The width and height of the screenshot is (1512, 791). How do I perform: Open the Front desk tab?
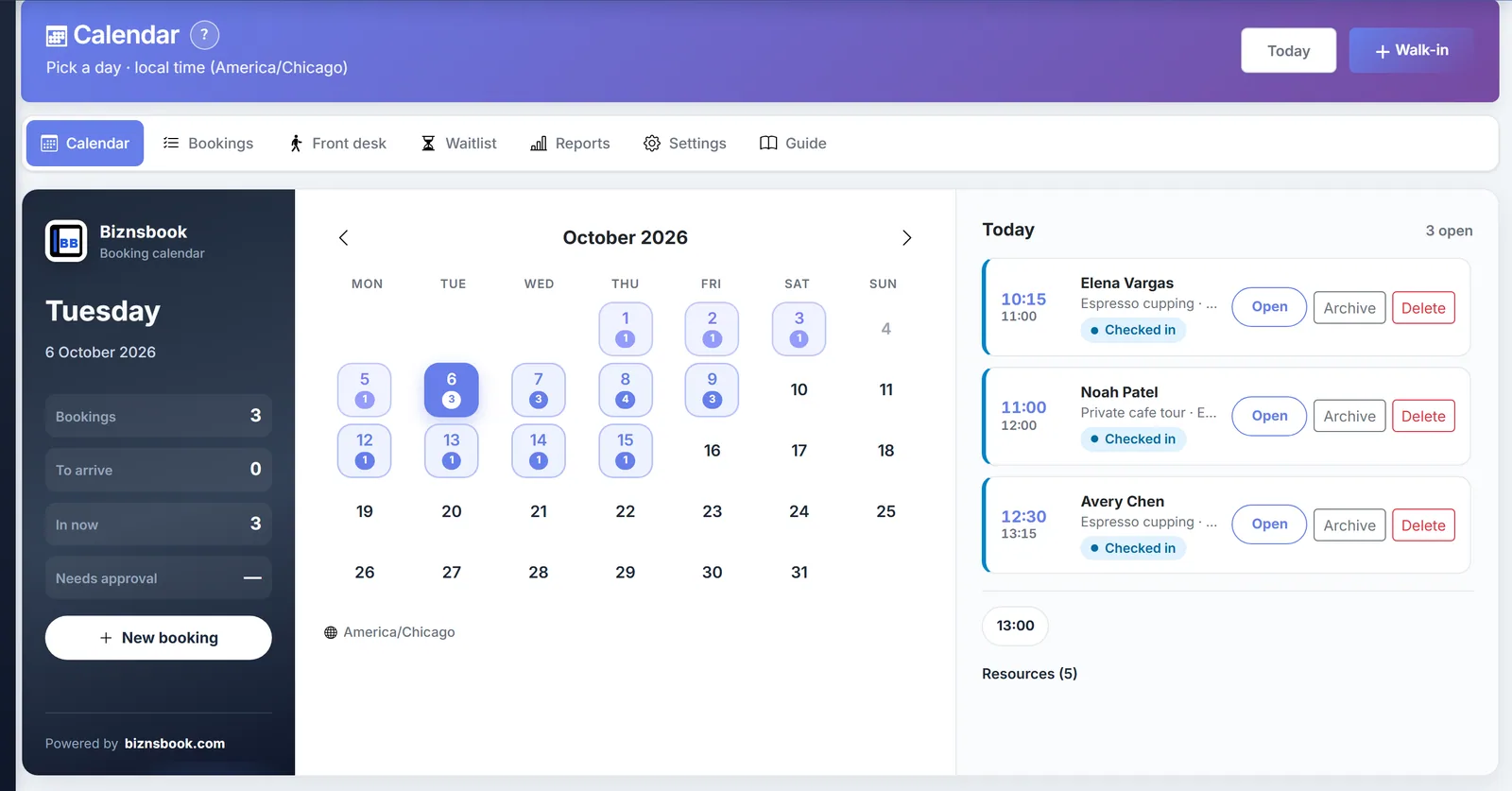click(337, 143)
